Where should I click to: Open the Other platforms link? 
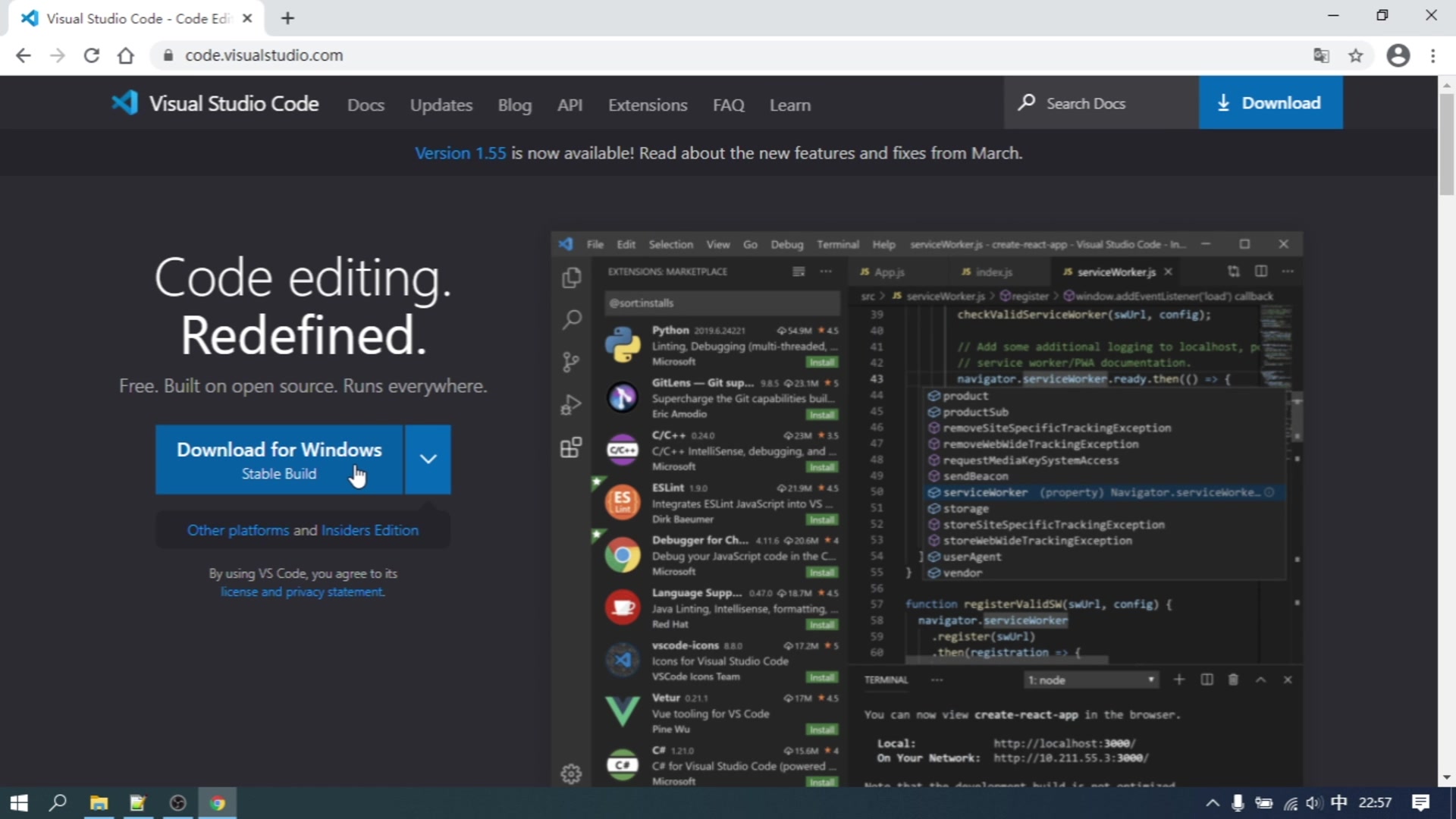(238, 530)
